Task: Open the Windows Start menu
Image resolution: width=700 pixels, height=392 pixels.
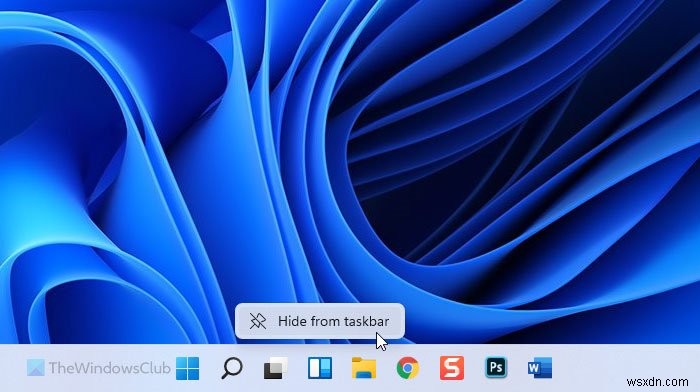Action: (188, 368)
